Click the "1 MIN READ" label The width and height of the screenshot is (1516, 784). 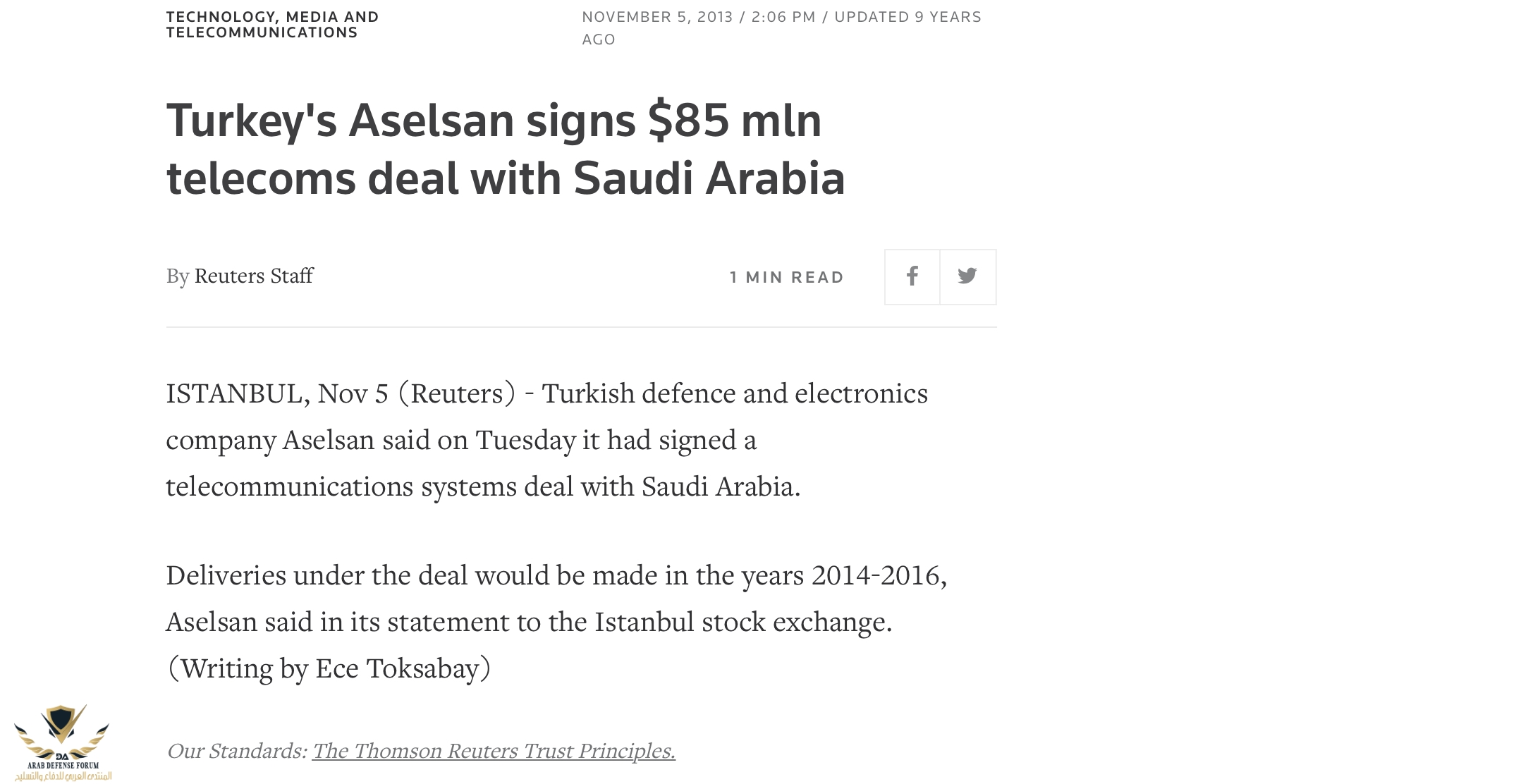coord(786,277)
